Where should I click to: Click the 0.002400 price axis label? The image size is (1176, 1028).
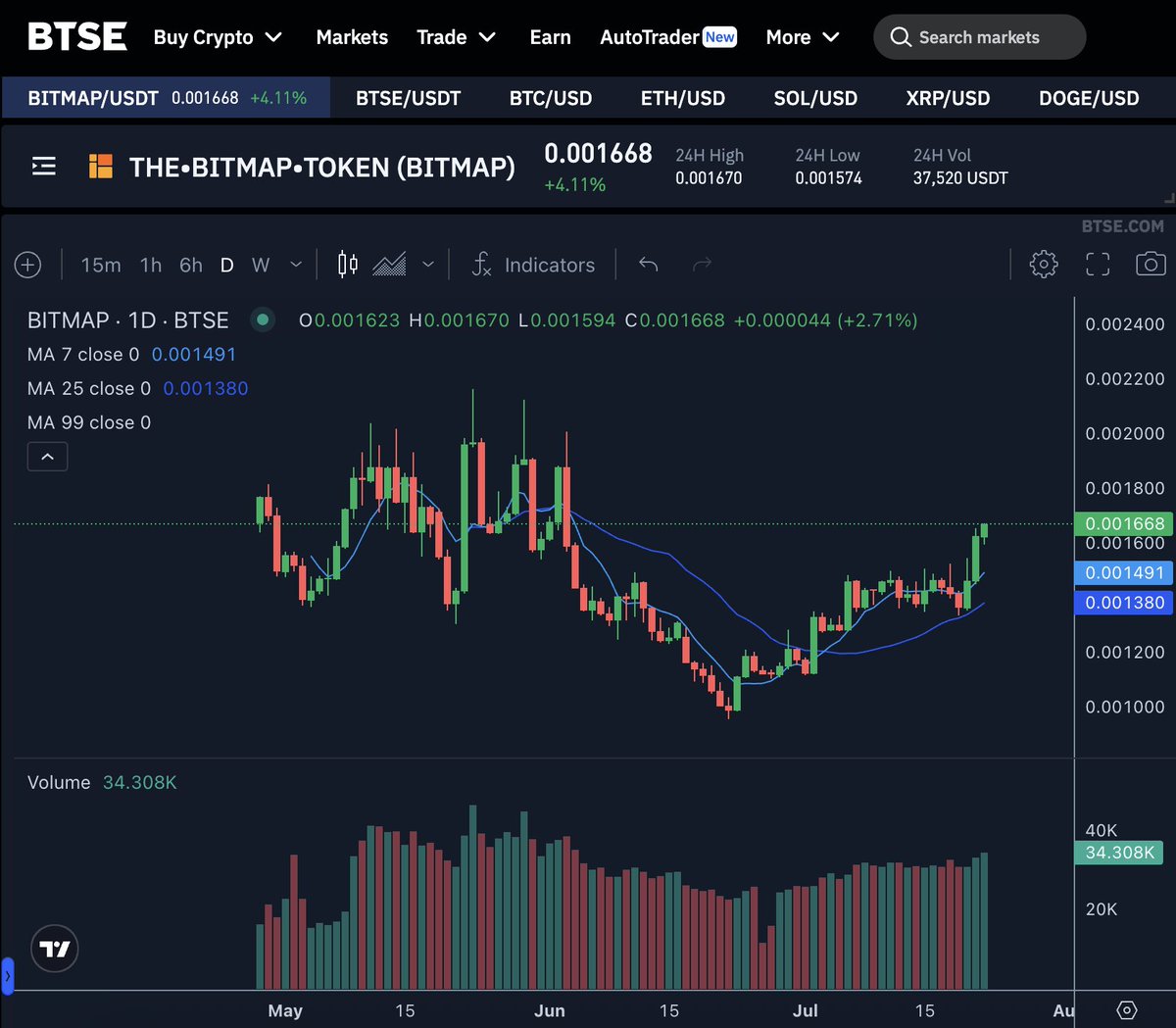pyautogui.click(x=1125, y=324)
